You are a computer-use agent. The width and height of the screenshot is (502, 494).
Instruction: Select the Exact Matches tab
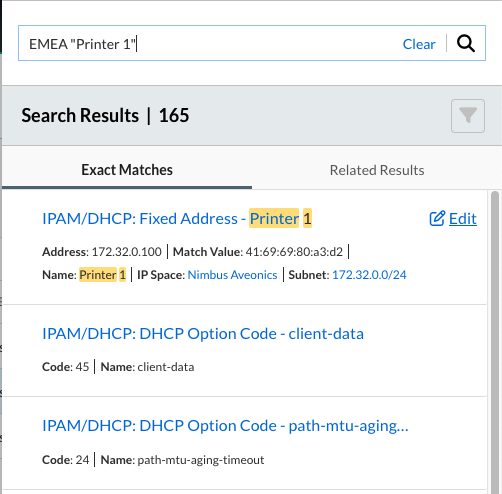127,170
